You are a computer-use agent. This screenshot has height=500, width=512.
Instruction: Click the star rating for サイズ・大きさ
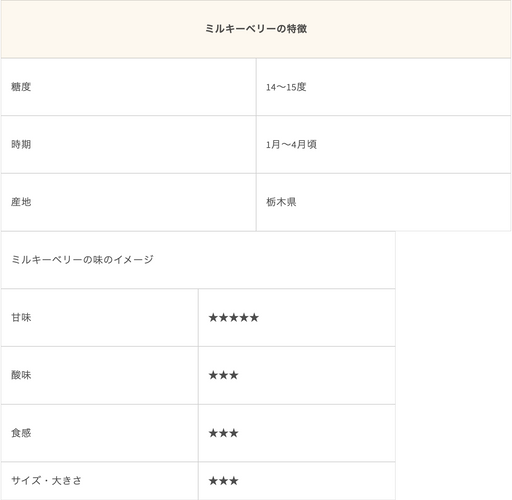tap(223, 481)
